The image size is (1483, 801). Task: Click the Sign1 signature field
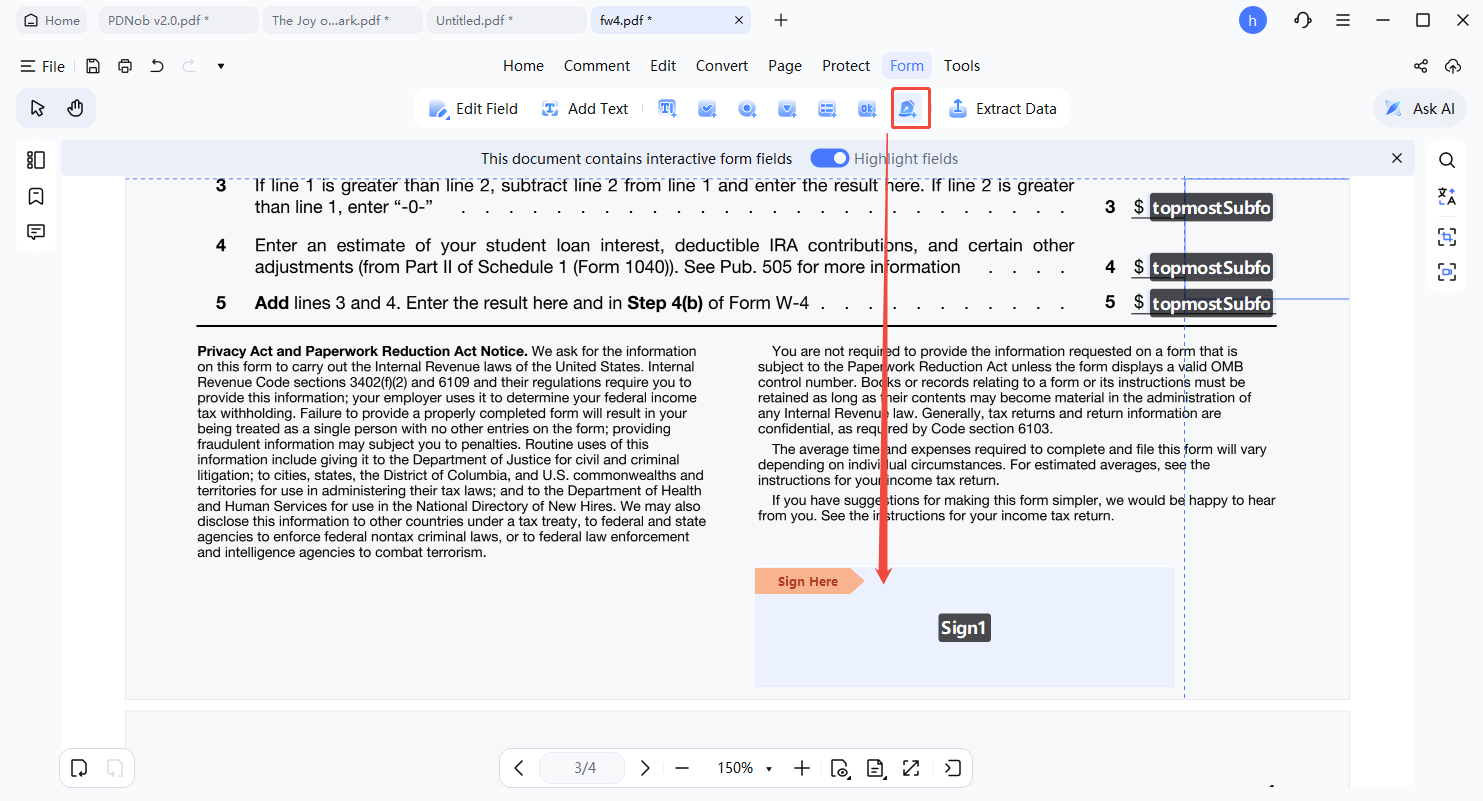click(x=963, y=627)
